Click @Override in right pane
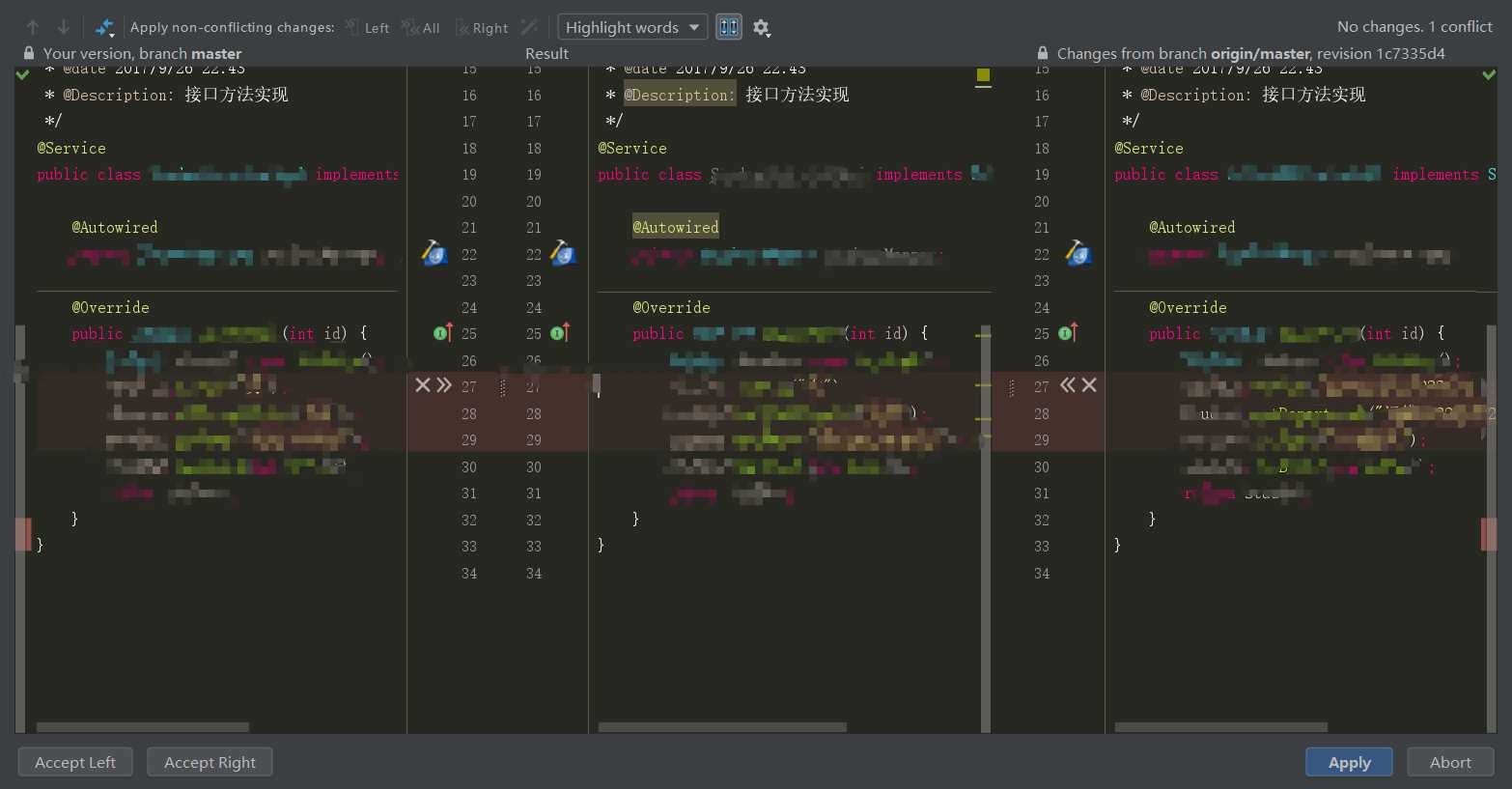1512x789 pixels. pos(1188,307)
